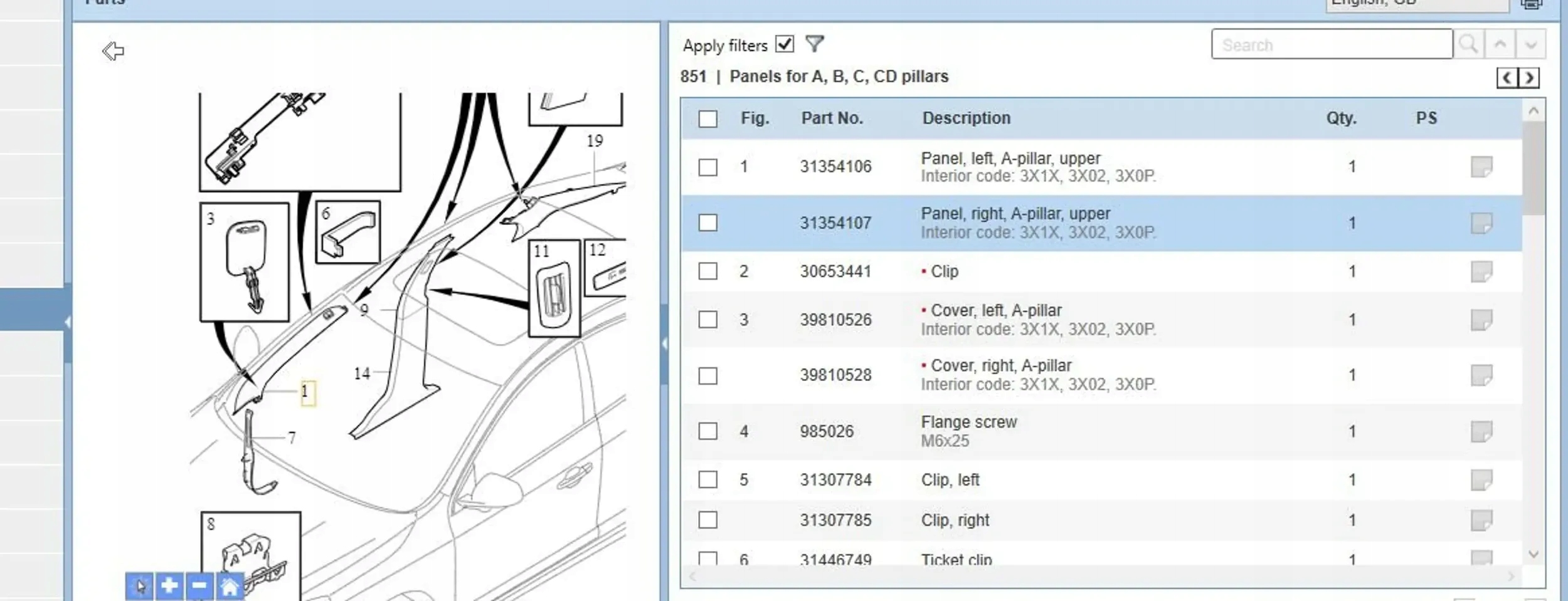Screen dimensions: 1568x601
Task: Select part number 30653441 text
Action: pos(835,271)
